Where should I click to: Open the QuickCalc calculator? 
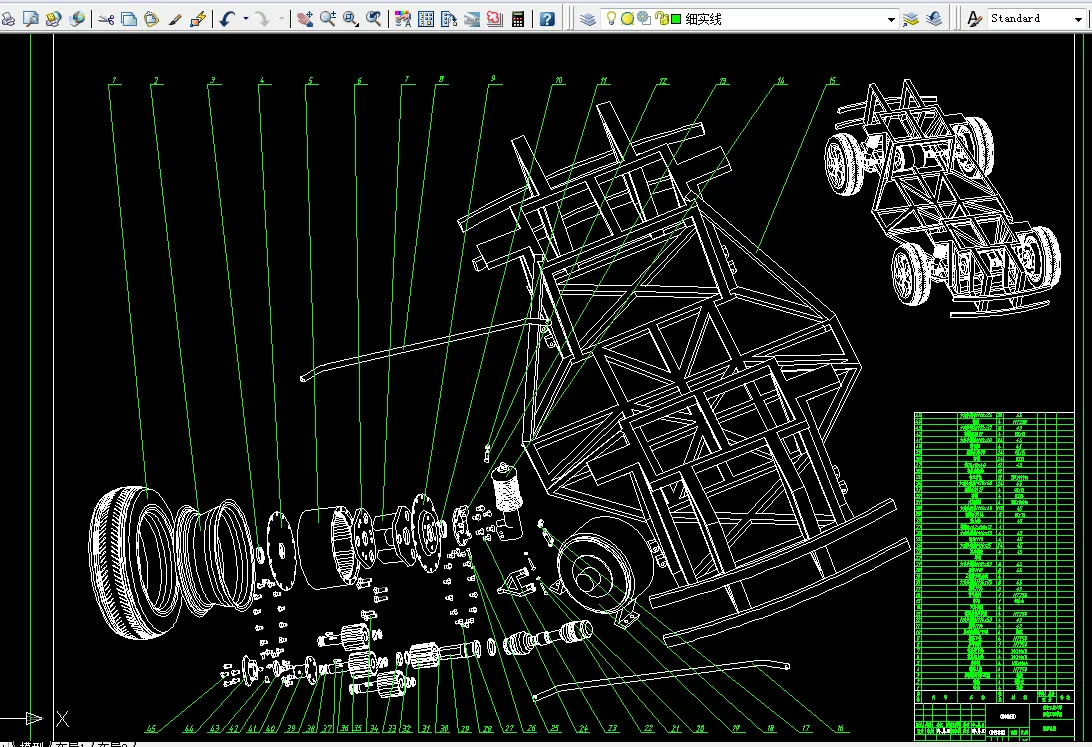point(517,19)
